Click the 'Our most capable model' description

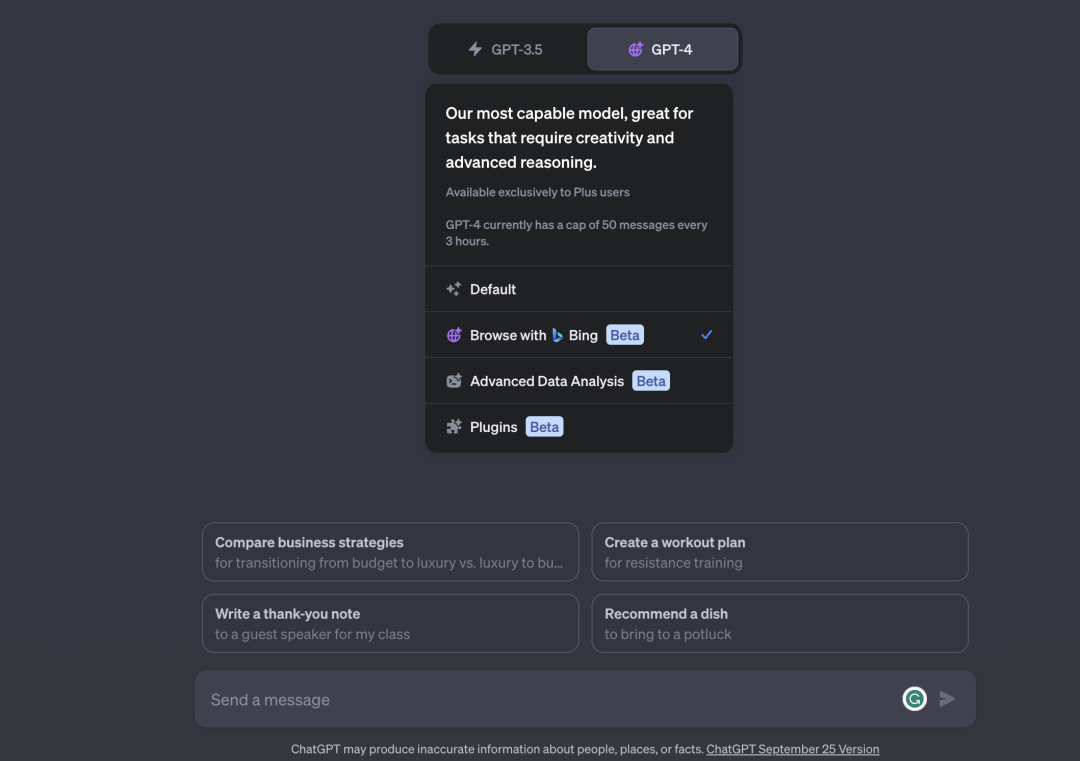pos(569,138)
